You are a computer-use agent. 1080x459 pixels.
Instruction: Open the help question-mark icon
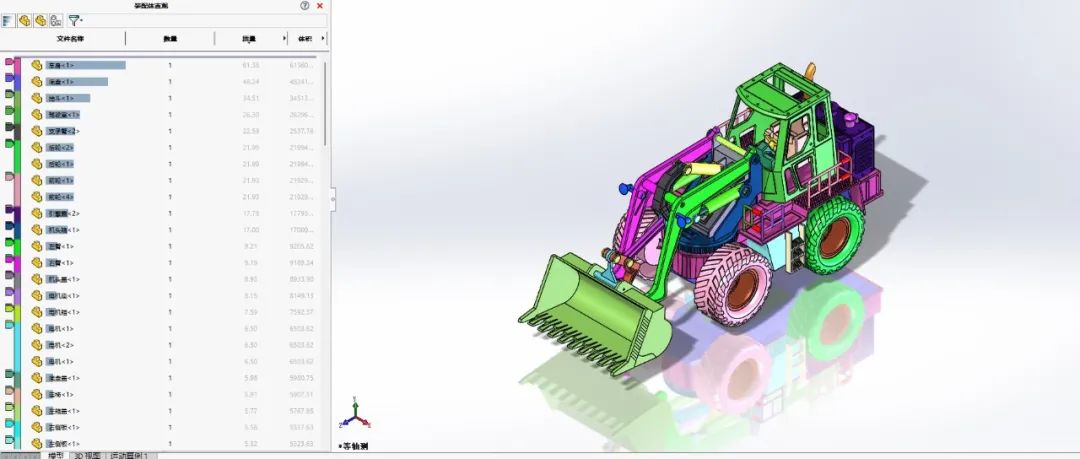tap(305, 6)
